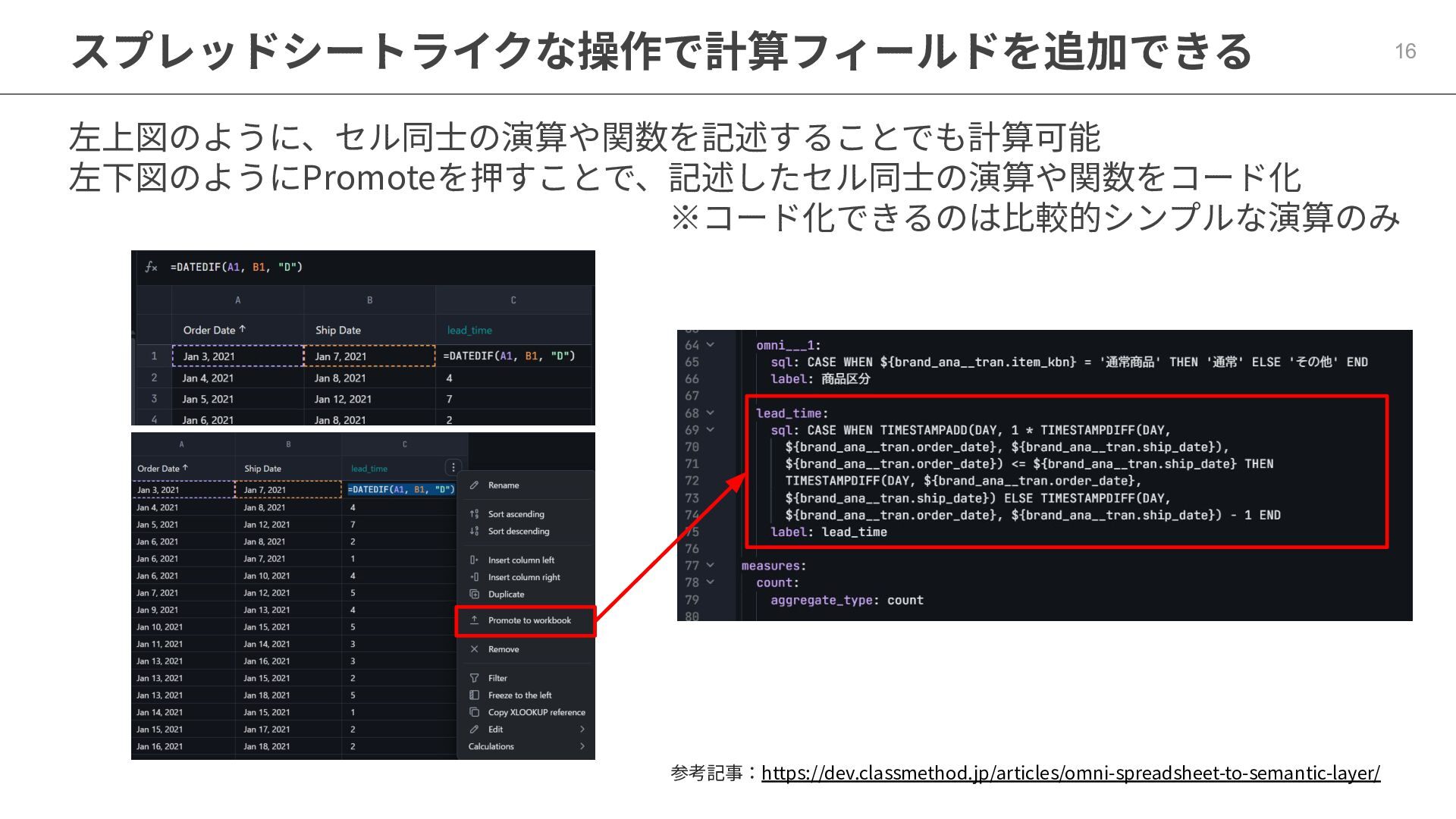The width and height of the screenshot is (1456, 819).
Task: Click the Sort descending icon
Action: pos(474,532)
